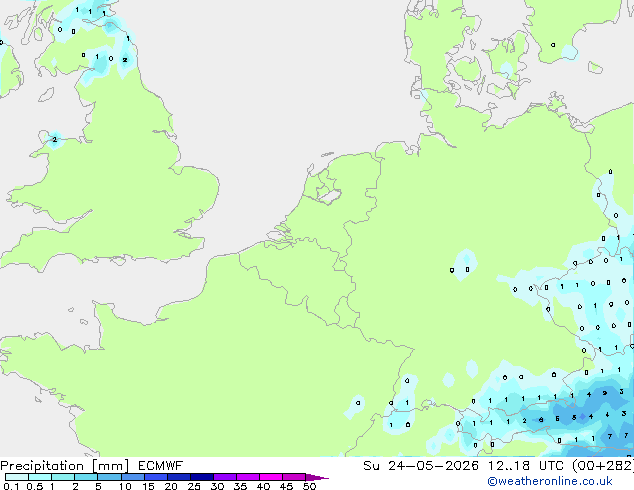Click the 0.5–1 mm legend swatch
Viewport: 634px width, 490px height.
[40, 477]
